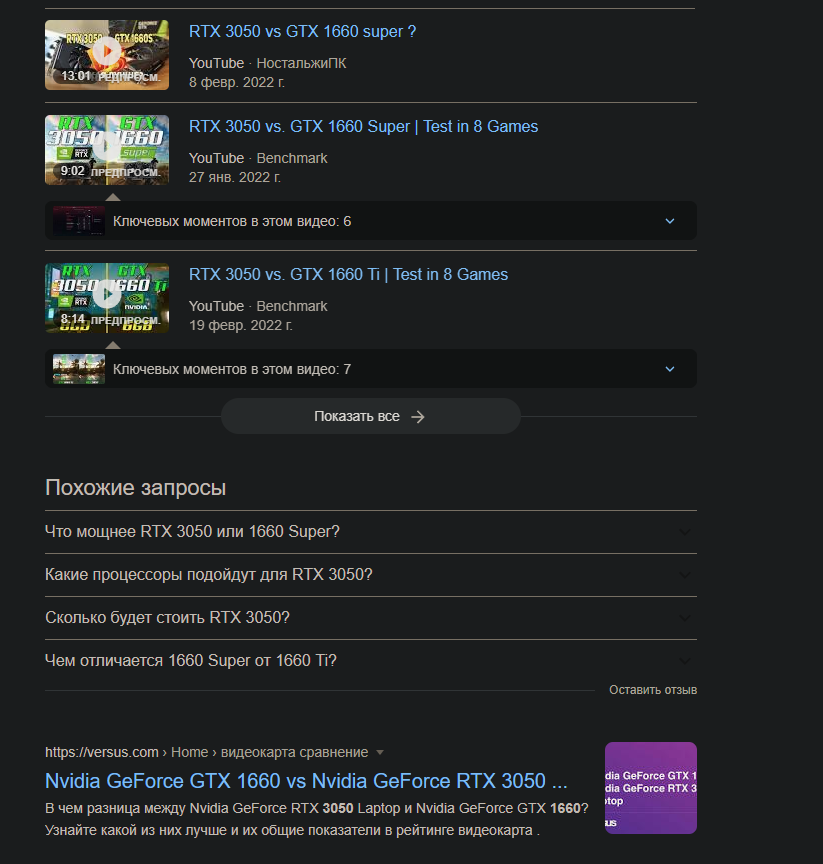
Task: Click '8 февр. 2022 г.' date text
Action: 237,82
